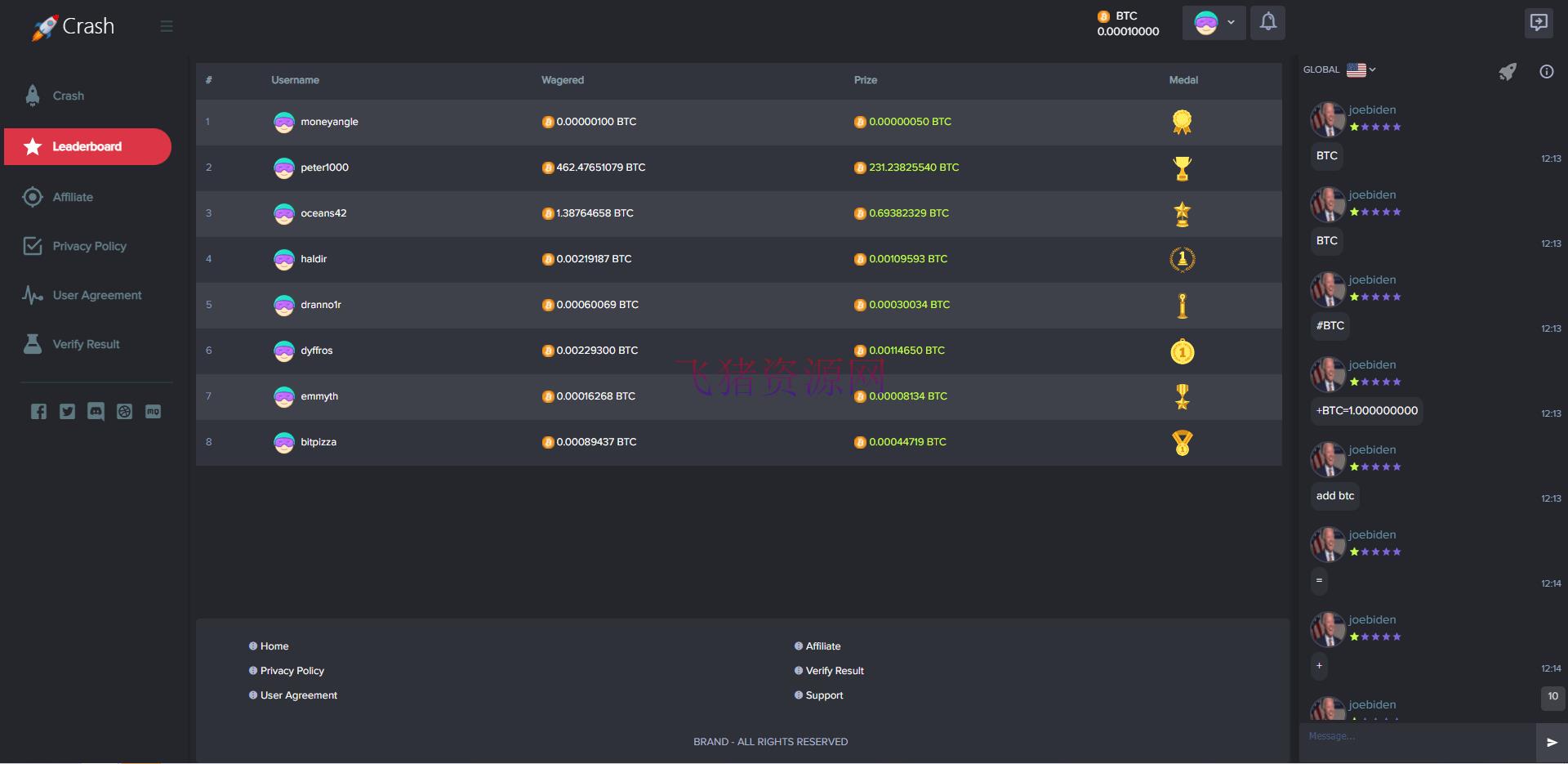Screen dimensions: 1568x764
Task: Click the rocket icon in chat header
Action: (x=1508, y=72)
